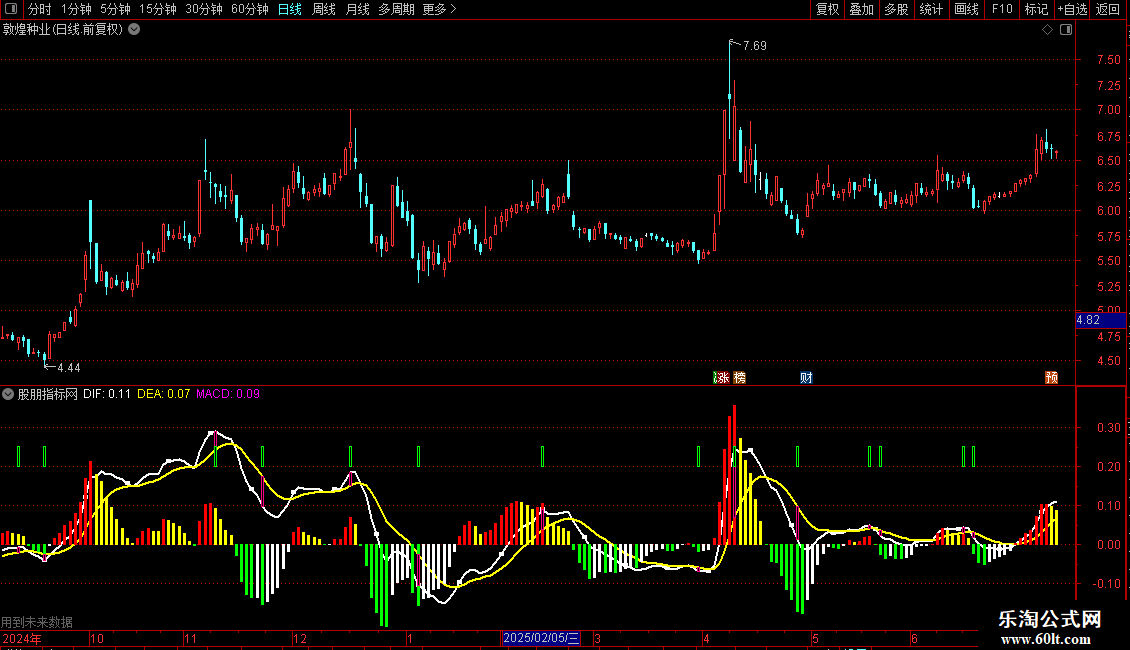Switch to 分时 chart tab

(x=40, y=9)
